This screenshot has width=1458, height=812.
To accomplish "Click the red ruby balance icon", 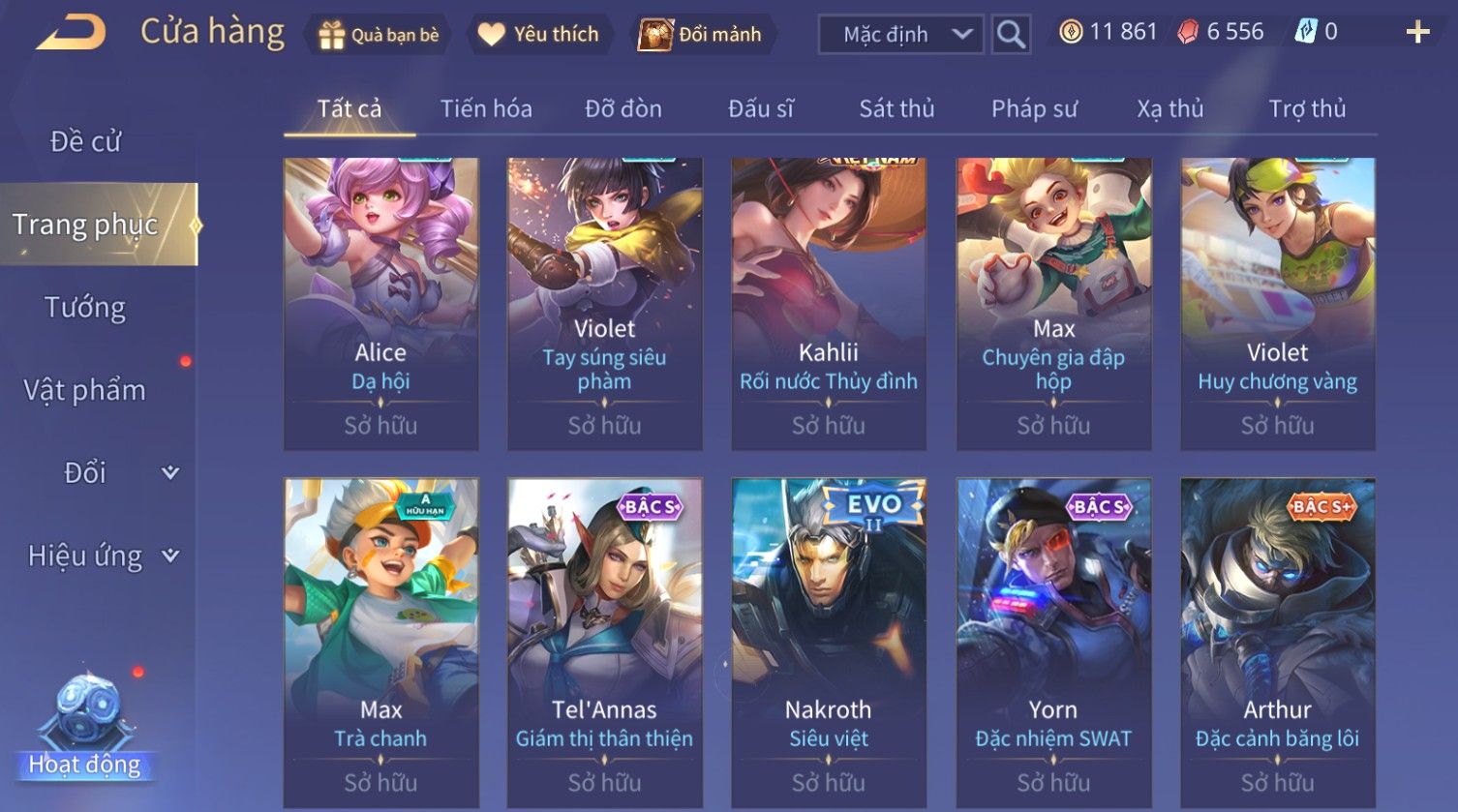I will tap(1188, 32).
